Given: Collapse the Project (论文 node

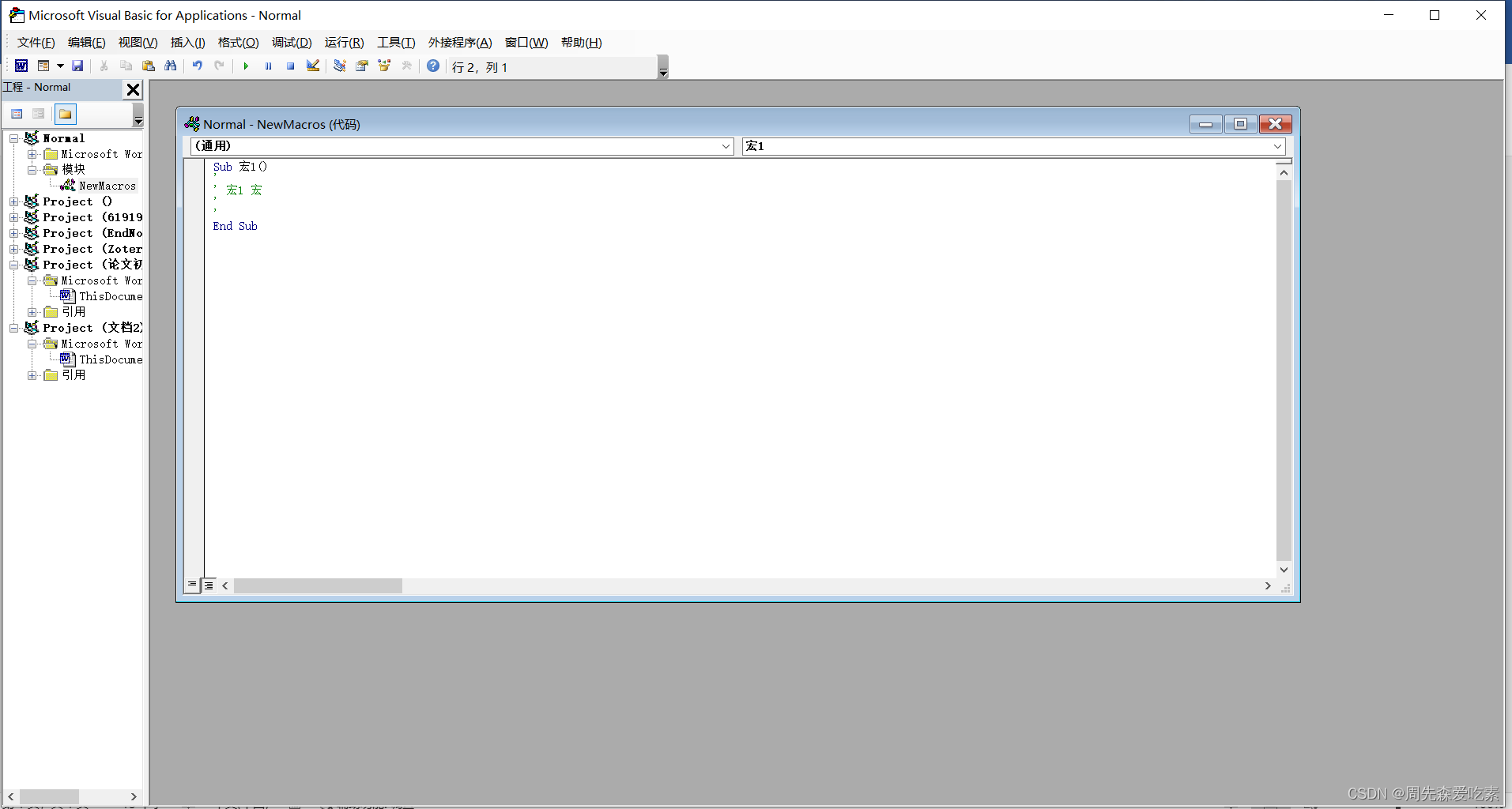Looking at the screenshot, I should (x=13, y=265).
